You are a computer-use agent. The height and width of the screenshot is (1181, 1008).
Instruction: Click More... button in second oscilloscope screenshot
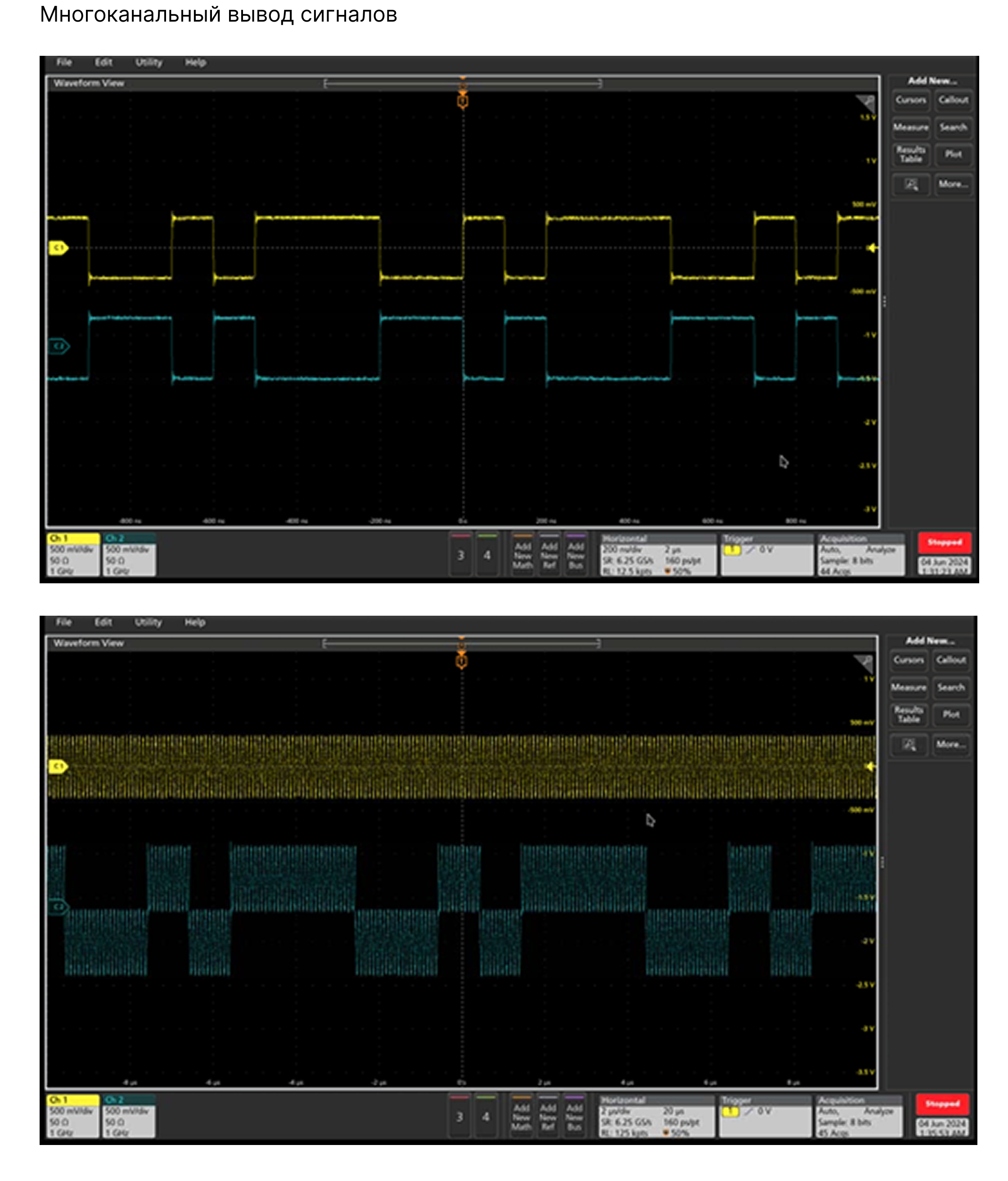pos(951,744)
